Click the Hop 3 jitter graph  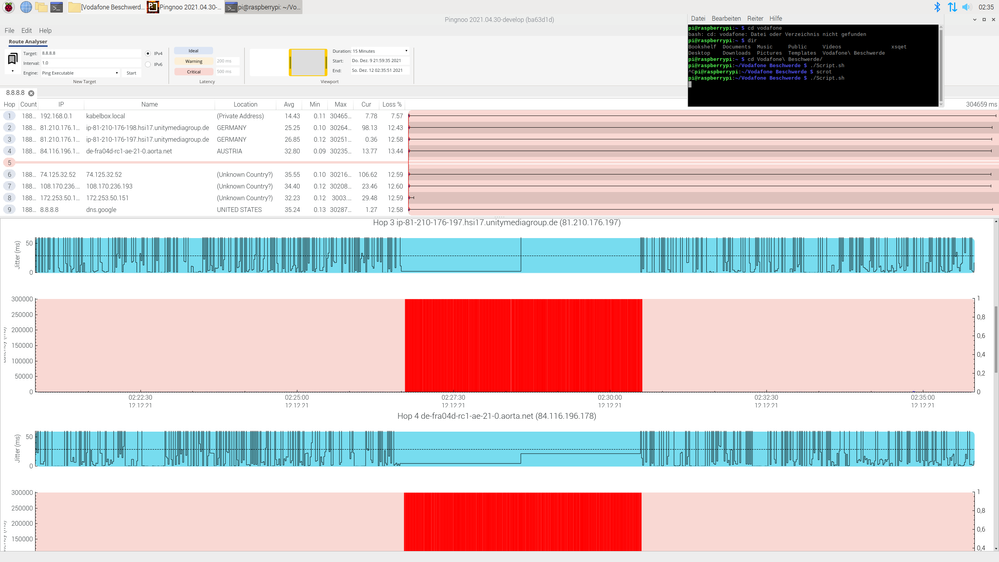point(505,255)
